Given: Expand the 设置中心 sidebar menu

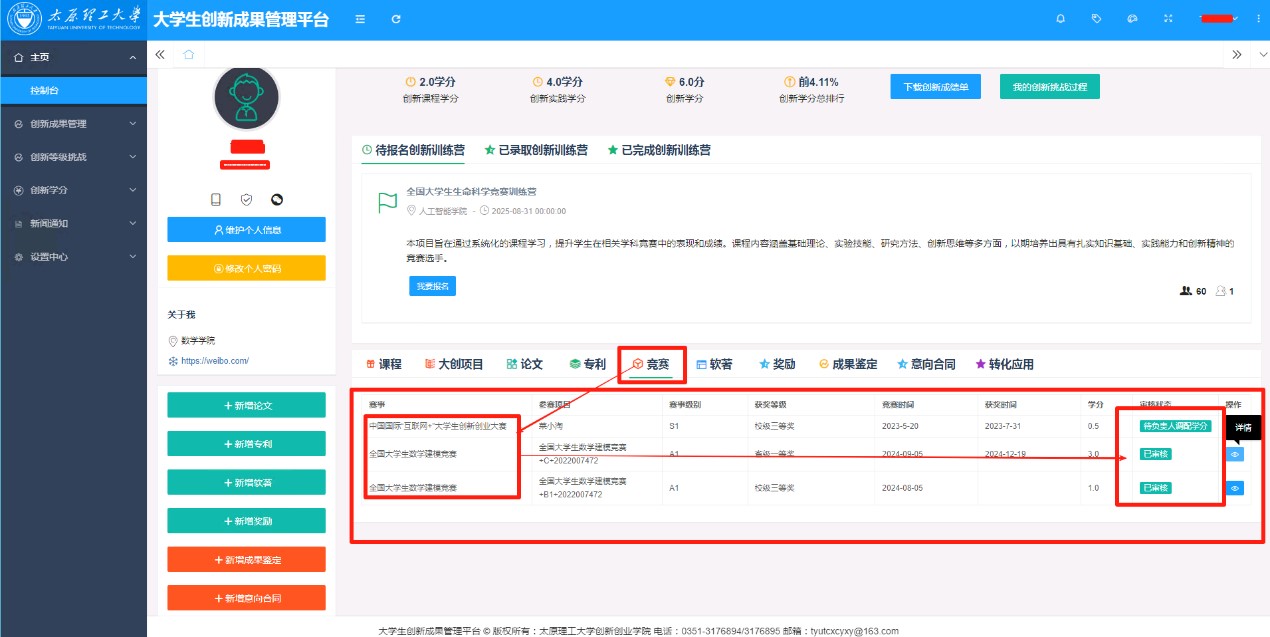Looking at the screenshot, I should coord(73,257).
